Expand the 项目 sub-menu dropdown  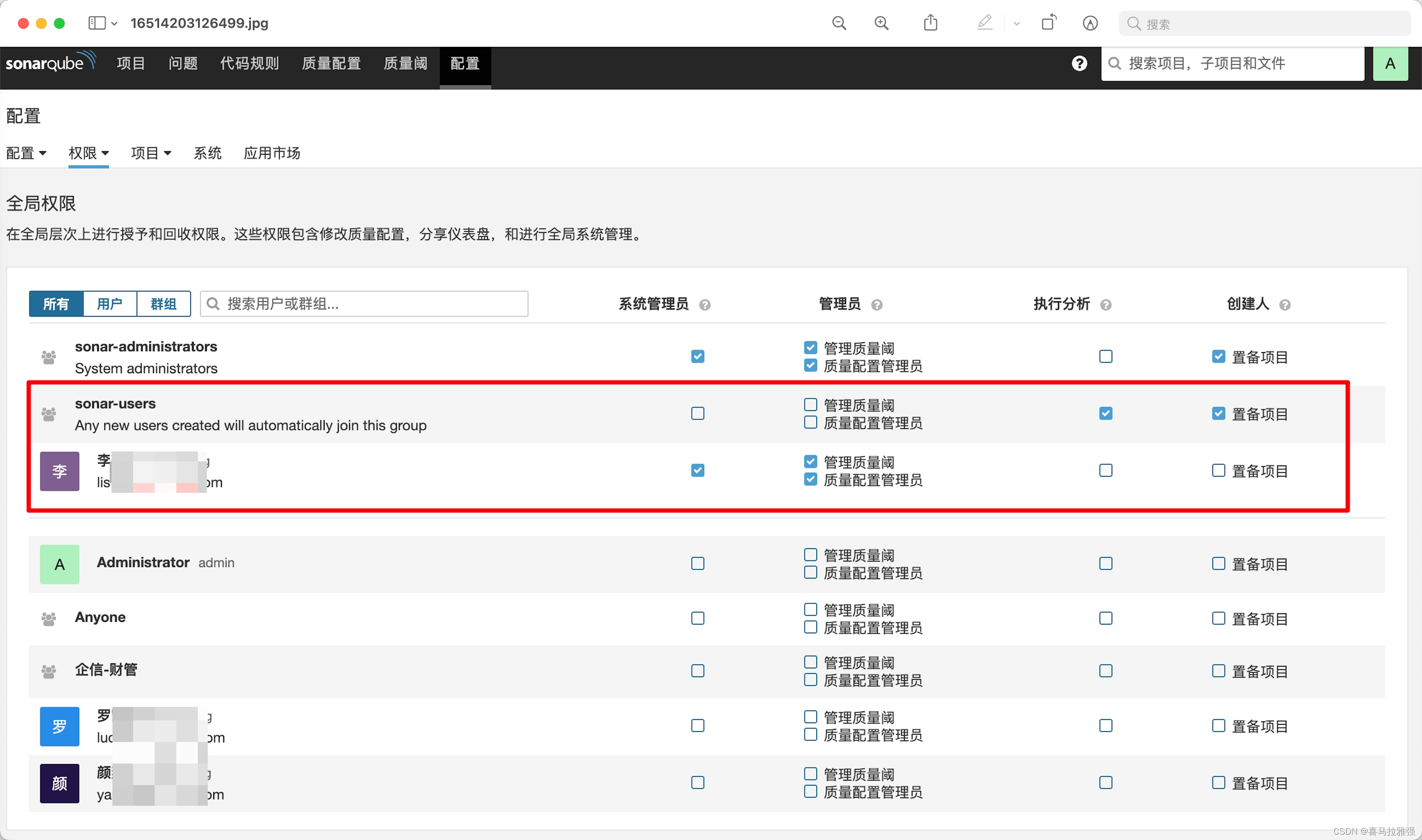pos(151,153)
